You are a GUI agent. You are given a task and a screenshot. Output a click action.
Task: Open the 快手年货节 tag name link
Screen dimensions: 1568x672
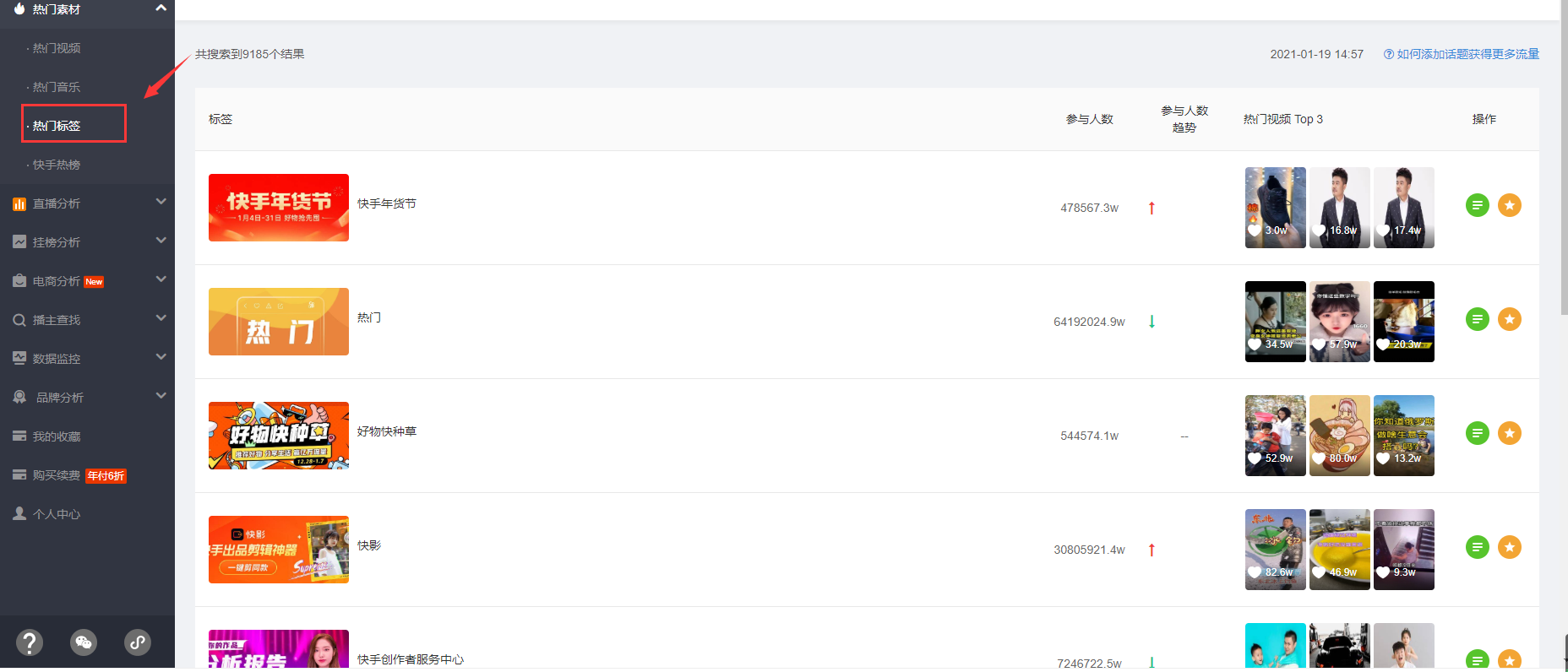click(x=386, y=203)
